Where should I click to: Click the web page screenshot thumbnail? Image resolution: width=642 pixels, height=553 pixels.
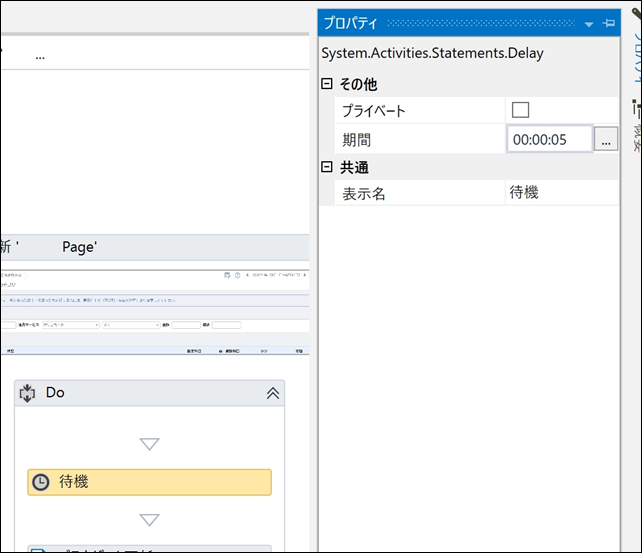click(x=155, y=312)
